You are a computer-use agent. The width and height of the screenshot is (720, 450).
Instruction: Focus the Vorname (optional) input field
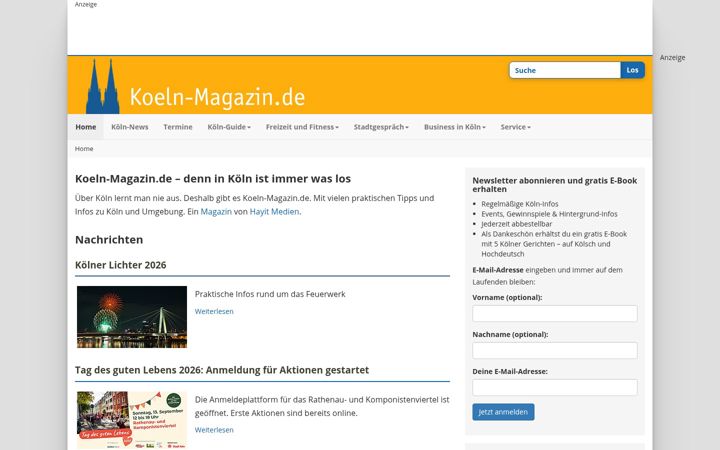point(555,314)
